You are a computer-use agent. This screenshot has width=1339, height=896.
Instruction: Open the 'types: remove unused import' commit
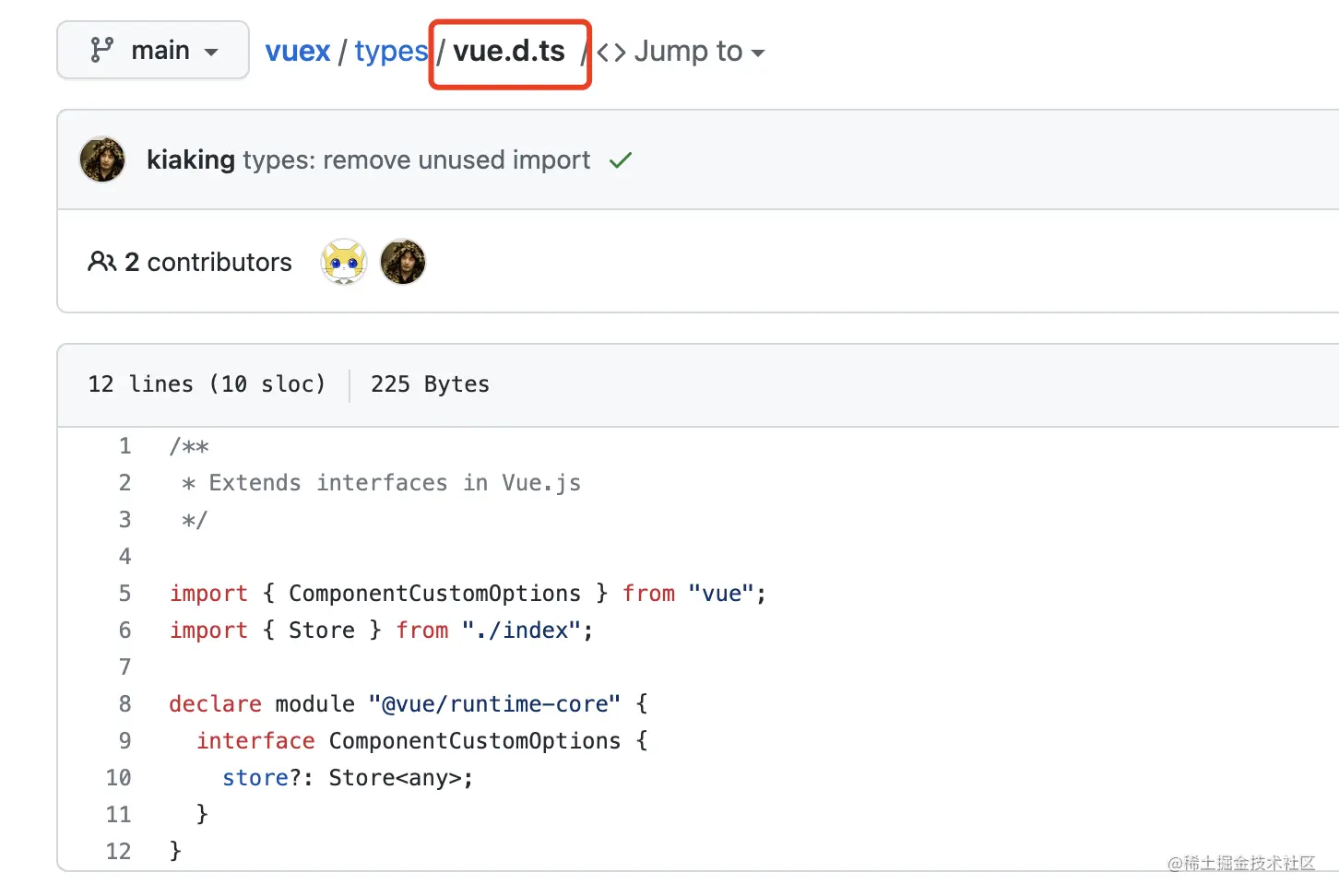[416, 160]
